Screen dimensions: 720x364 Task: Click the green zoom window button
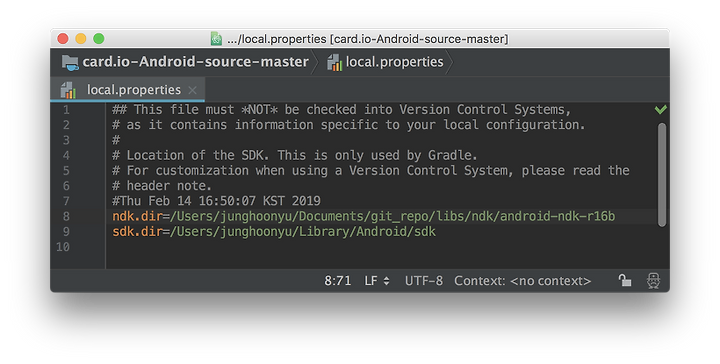tap(99, 39)
